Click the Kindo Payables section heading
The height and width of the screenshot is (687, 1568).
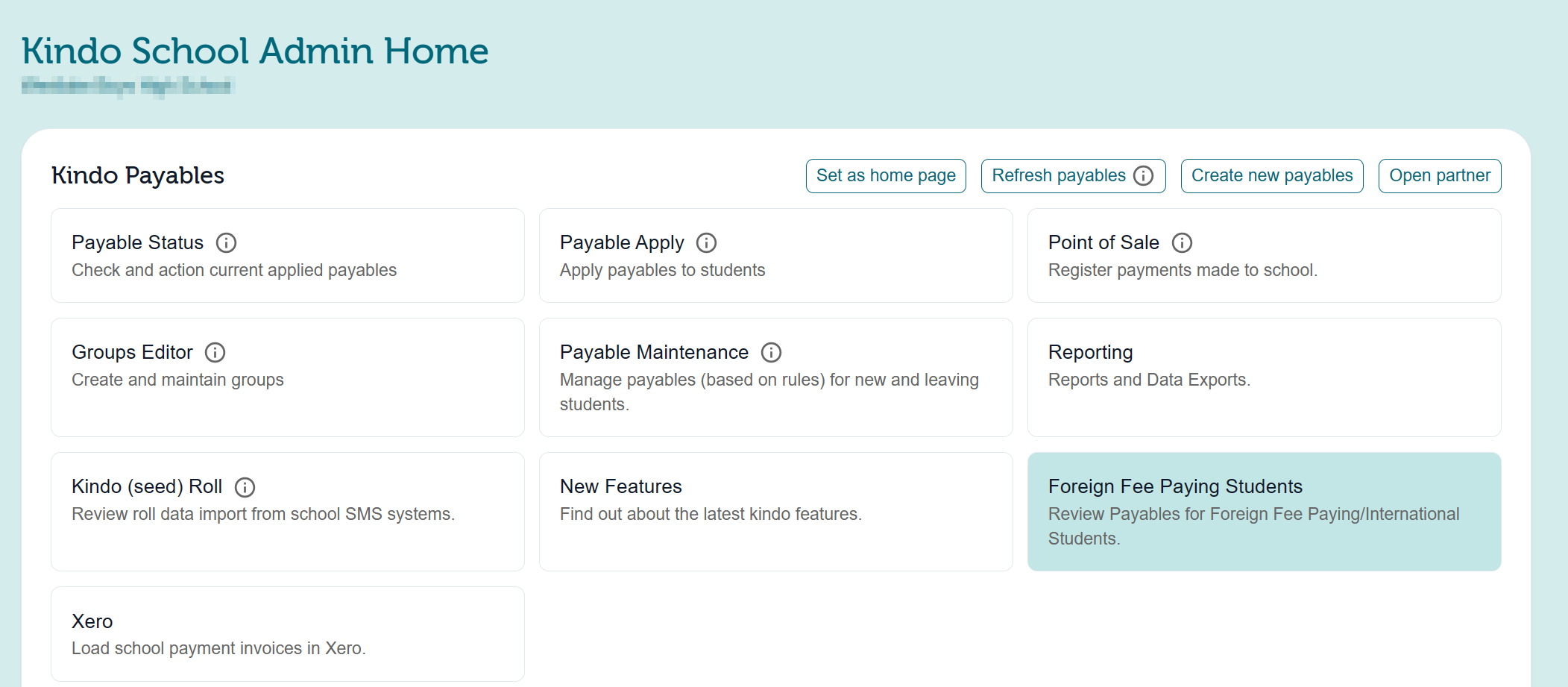click(x=138, y=175)
